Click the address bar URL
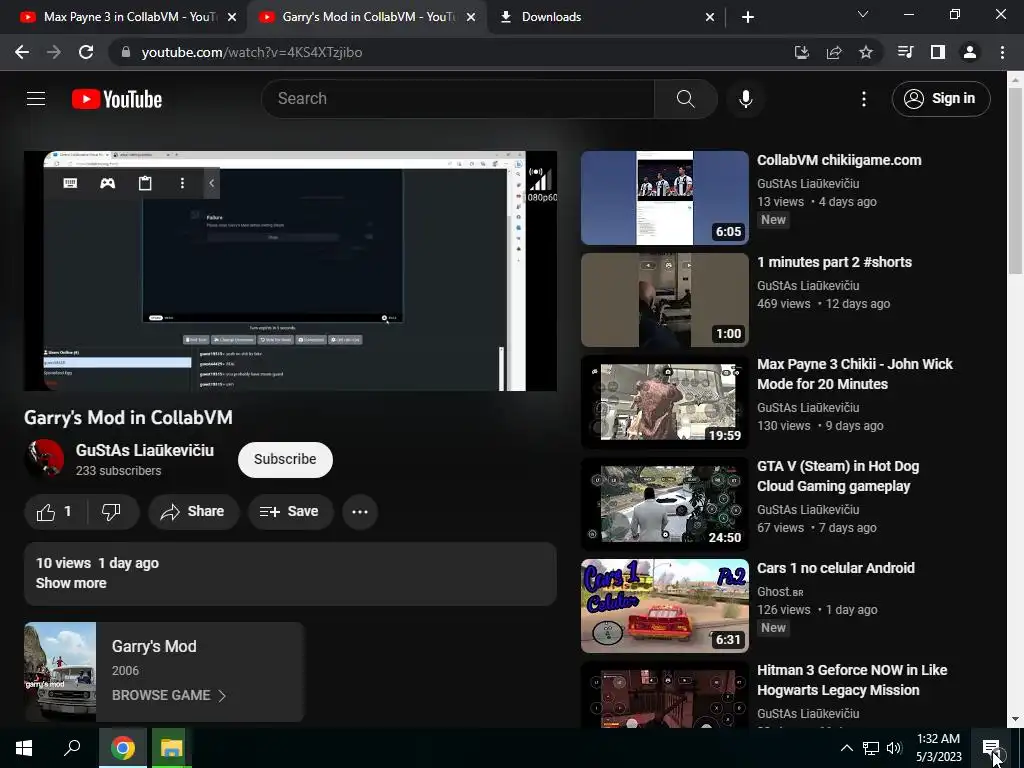This screenshot has width=1024, height=768. [x=251, y=52]
